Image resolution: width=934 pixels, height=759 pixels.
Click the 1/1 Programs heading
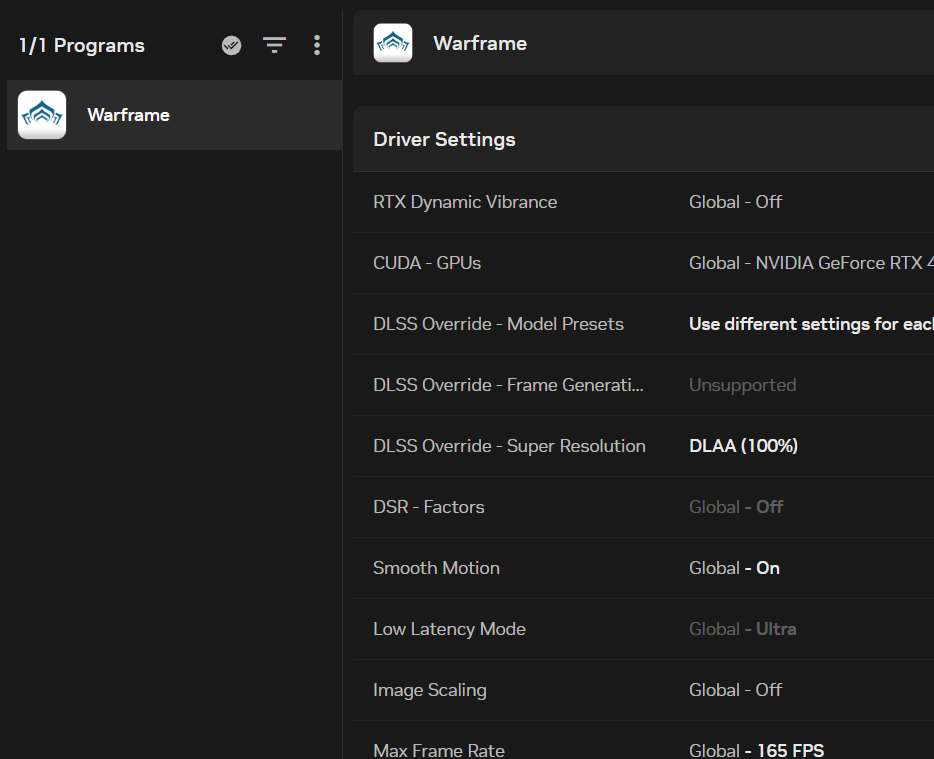[82, 46]
